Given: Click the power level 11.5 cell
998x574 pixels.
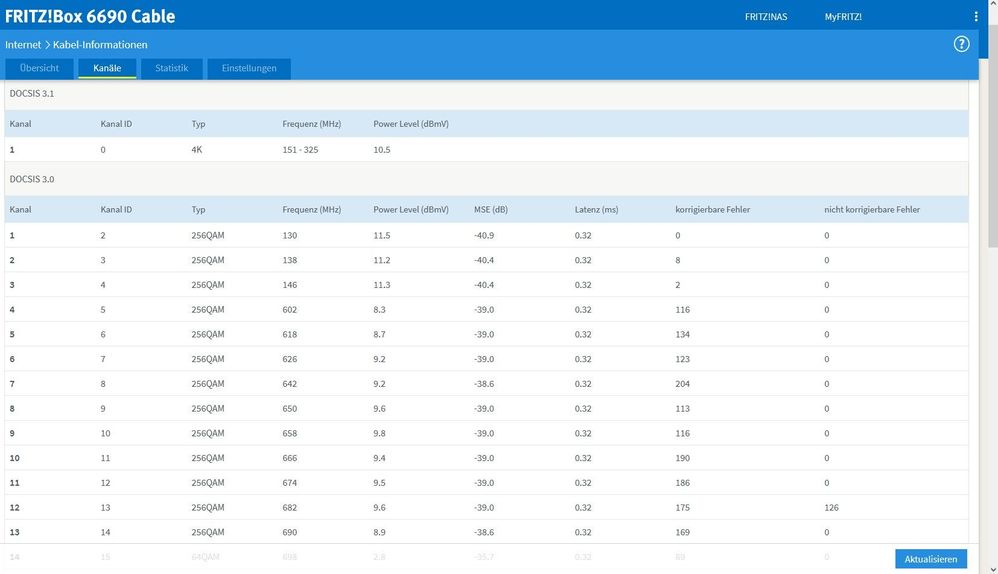Looking at the screenshot, I should point(382,235).
